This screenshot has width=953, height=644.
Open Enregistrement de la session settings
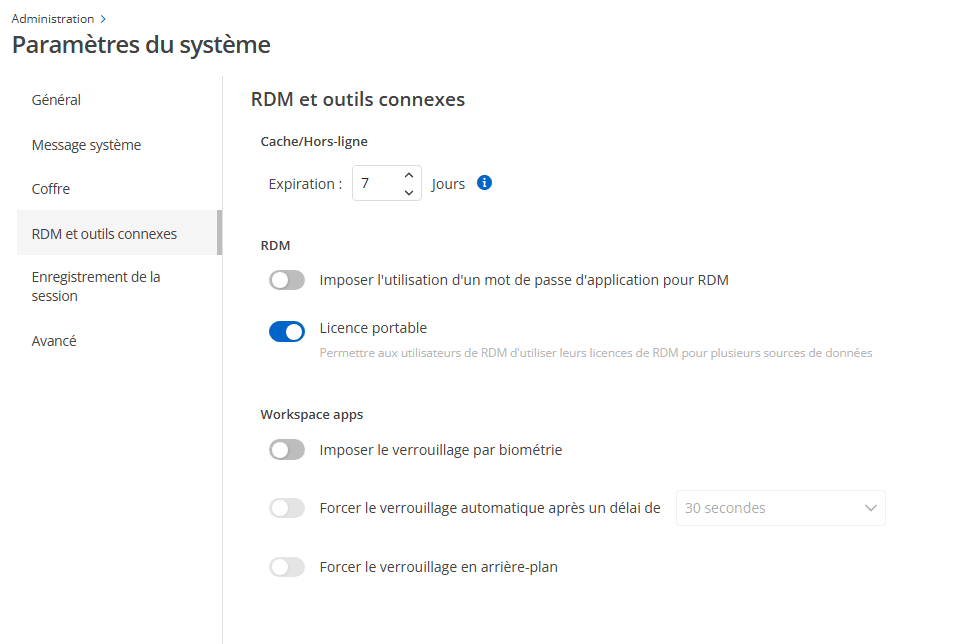[x=96, y=286]
